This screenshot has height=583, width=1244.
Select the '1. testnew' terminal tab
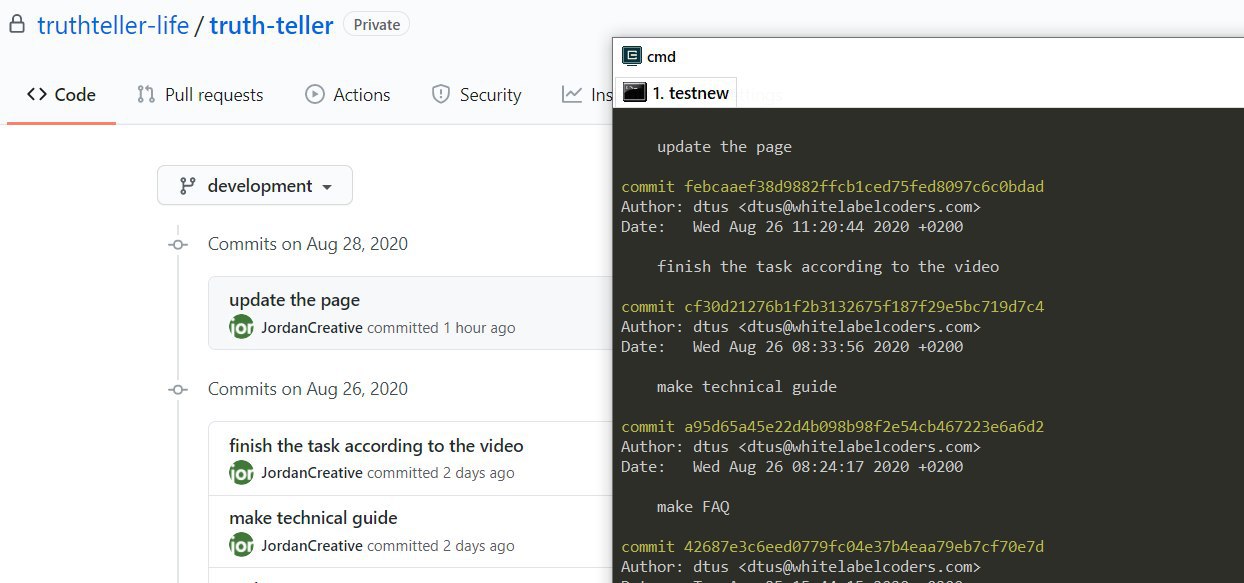coord(676,93)
